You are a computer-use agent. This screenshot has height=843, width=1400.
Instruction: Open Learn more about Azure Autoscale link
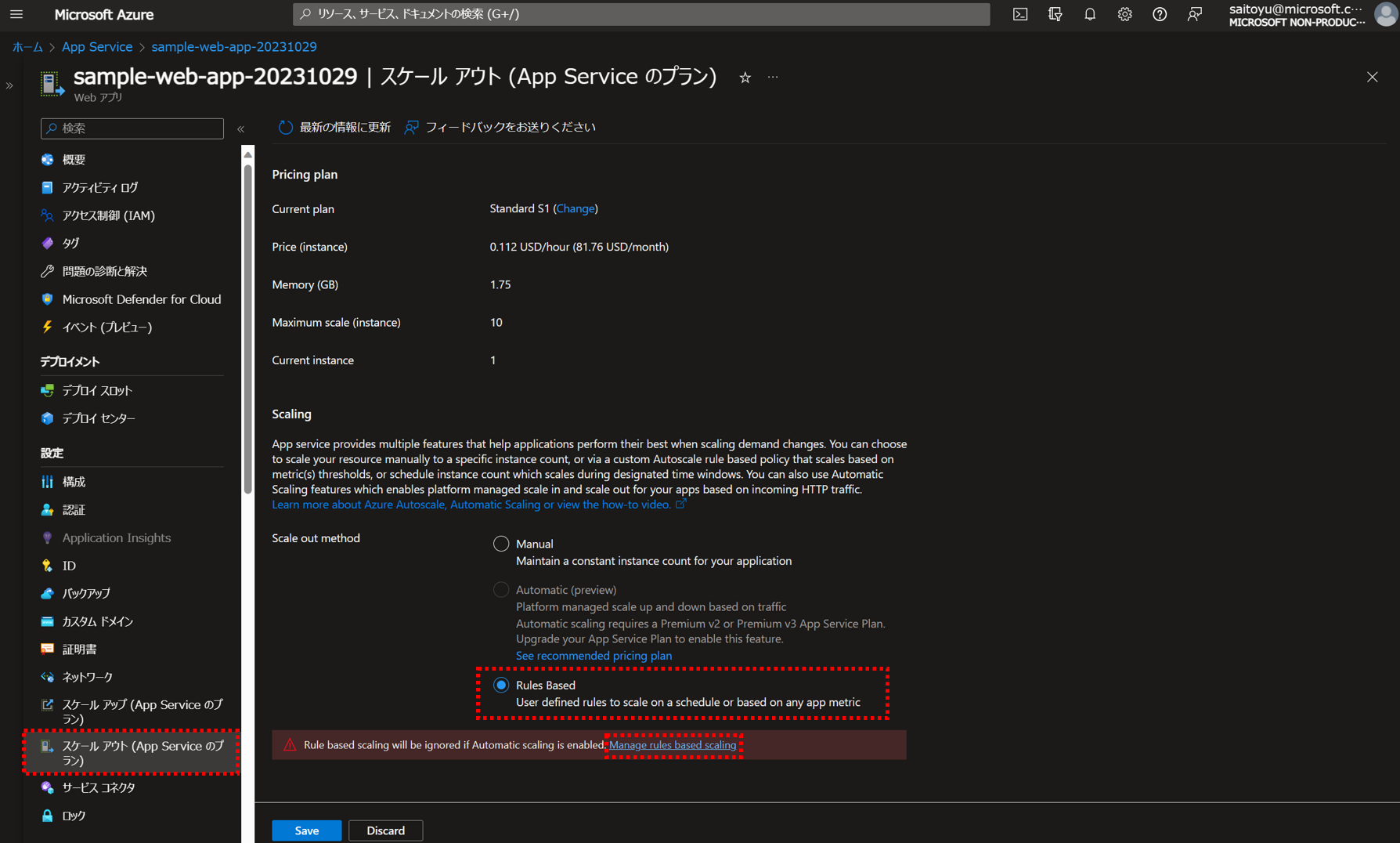(x=471, y=505)
